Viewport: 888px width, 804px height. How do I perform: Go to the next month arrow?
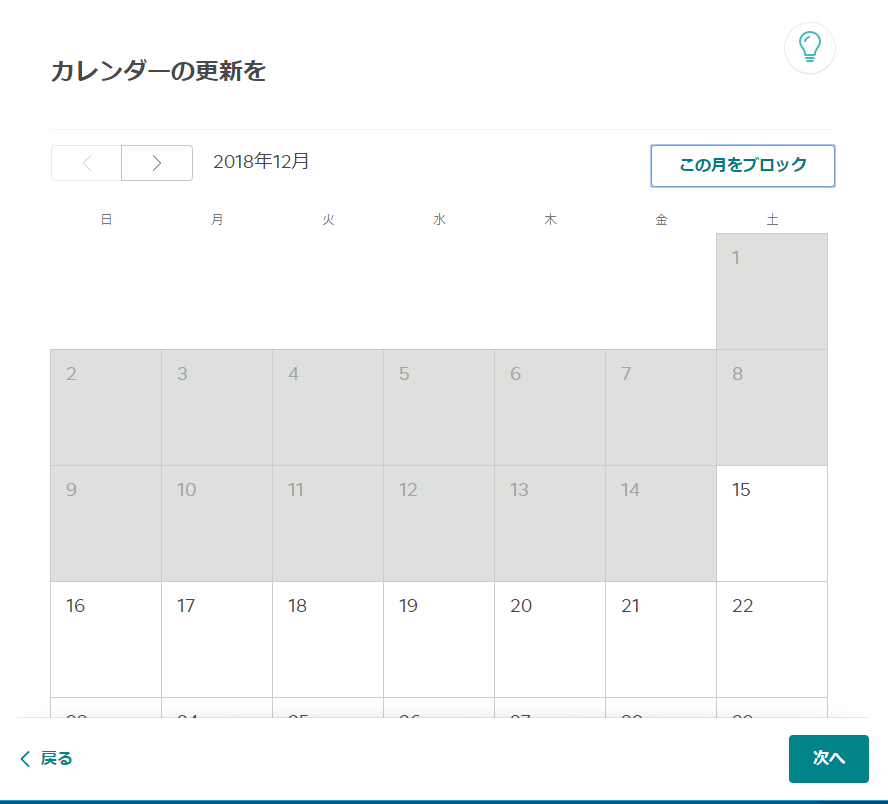(x=157, y=163)
